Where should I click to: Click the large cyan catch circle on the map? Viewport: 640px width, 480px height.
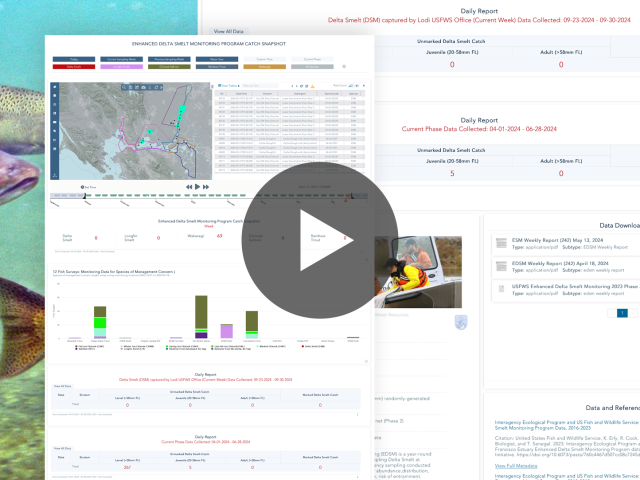coord(182,109)
